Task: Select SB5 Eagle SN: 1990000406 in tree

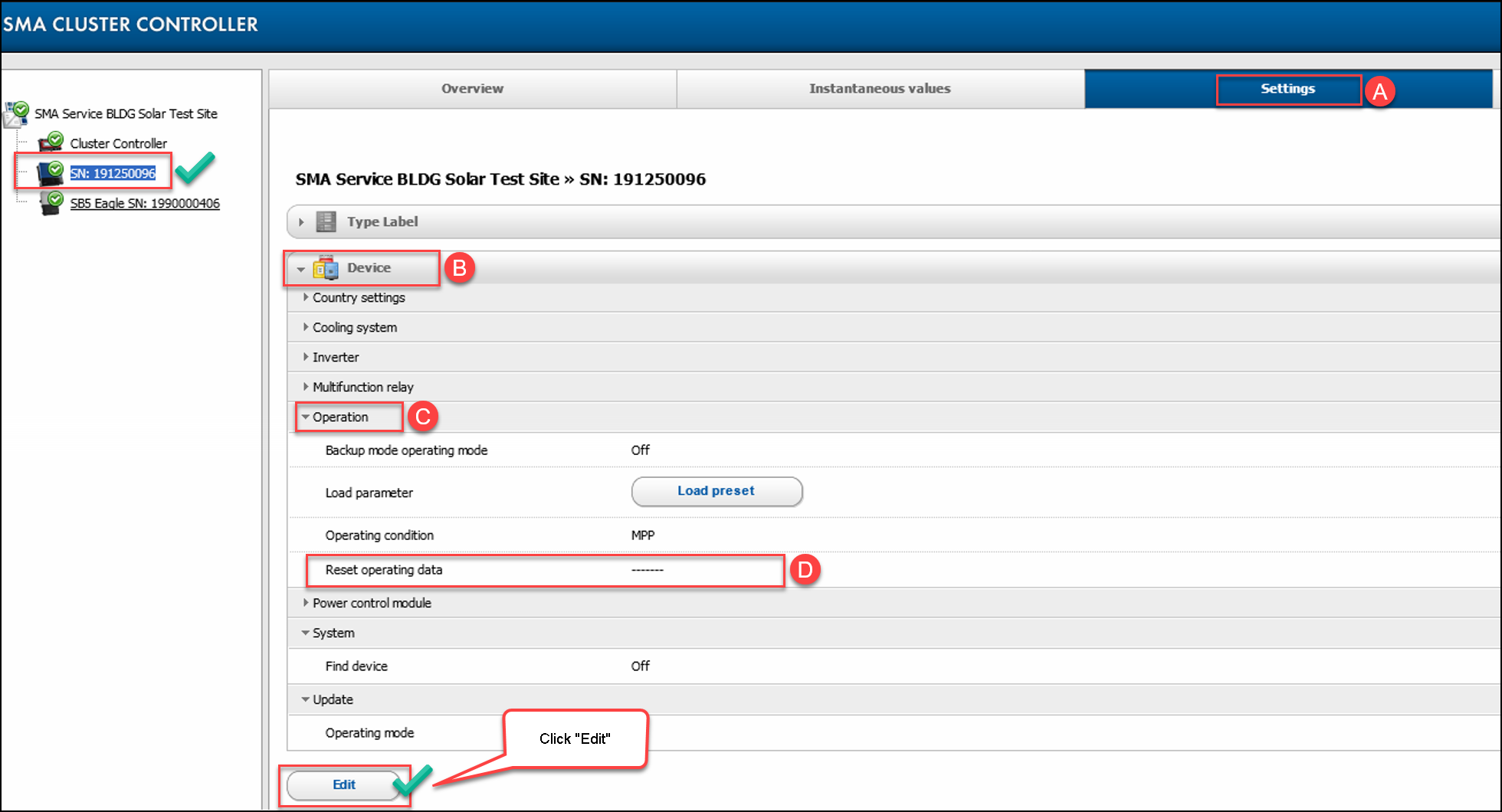Action: 145,203
